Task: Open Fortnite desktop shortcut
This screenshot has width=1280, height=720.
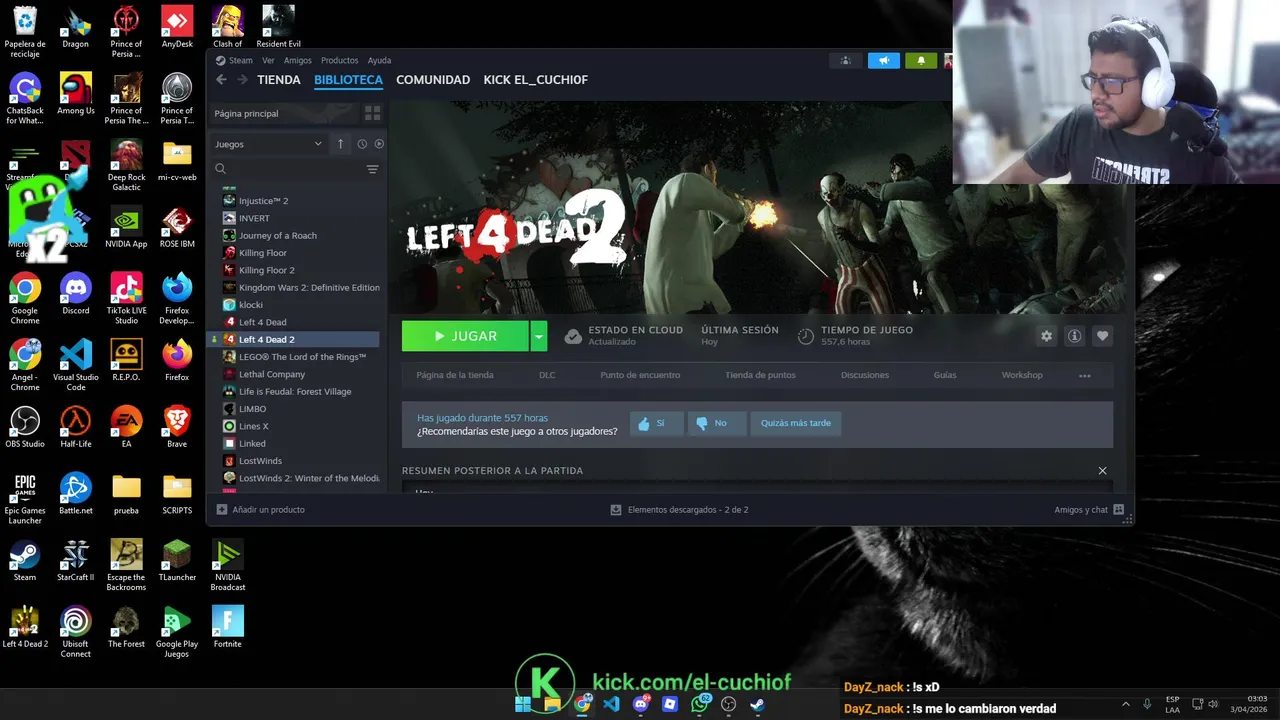Action: [228, 628]
